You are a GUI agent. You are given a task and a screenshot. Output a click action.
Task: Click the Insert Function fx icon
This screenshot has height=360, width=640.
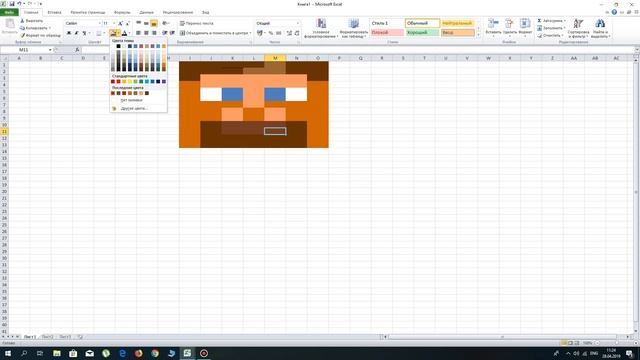77,50
